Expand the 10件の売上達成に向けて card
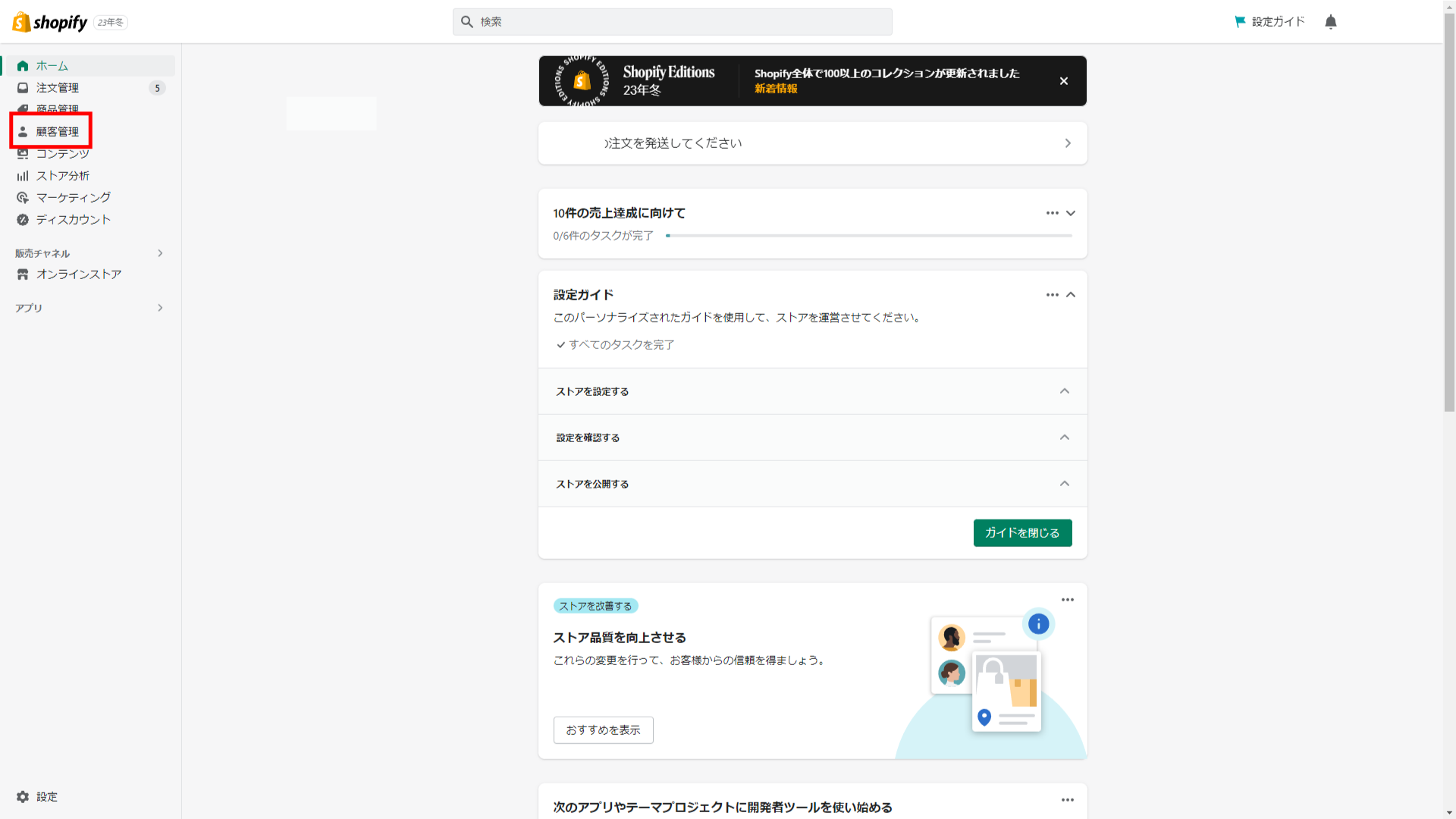The width and height of the screenshot is (1456, 819). tap(1071, 213)
